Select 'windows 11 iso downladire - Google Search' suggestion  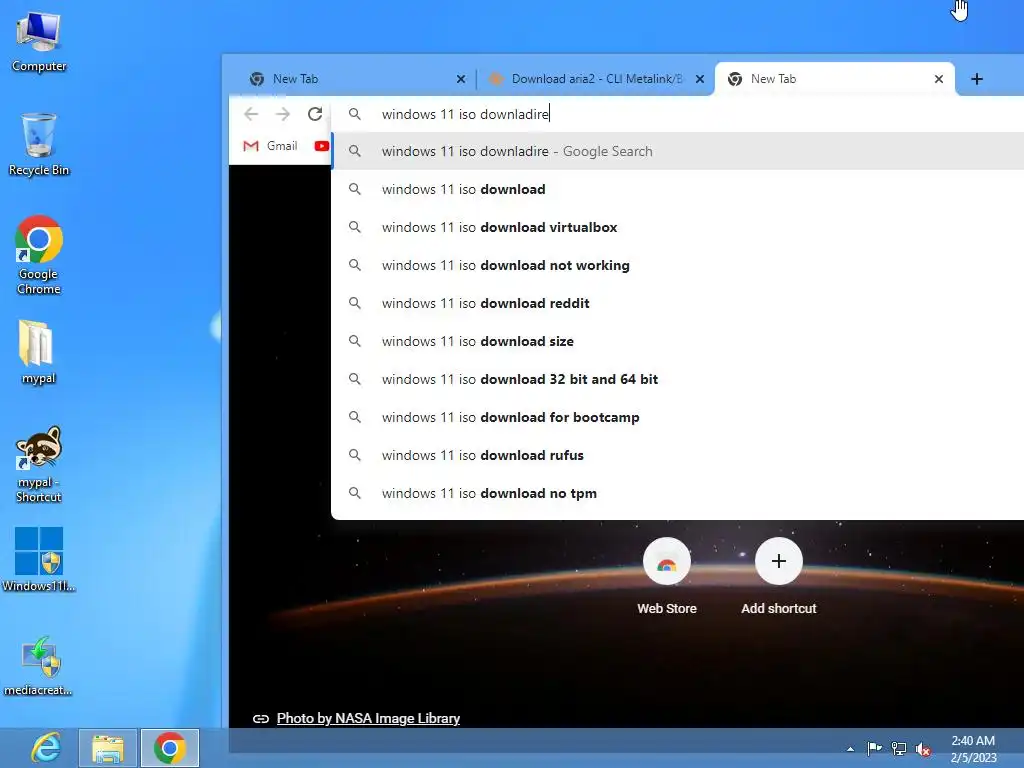coord(678,152)
